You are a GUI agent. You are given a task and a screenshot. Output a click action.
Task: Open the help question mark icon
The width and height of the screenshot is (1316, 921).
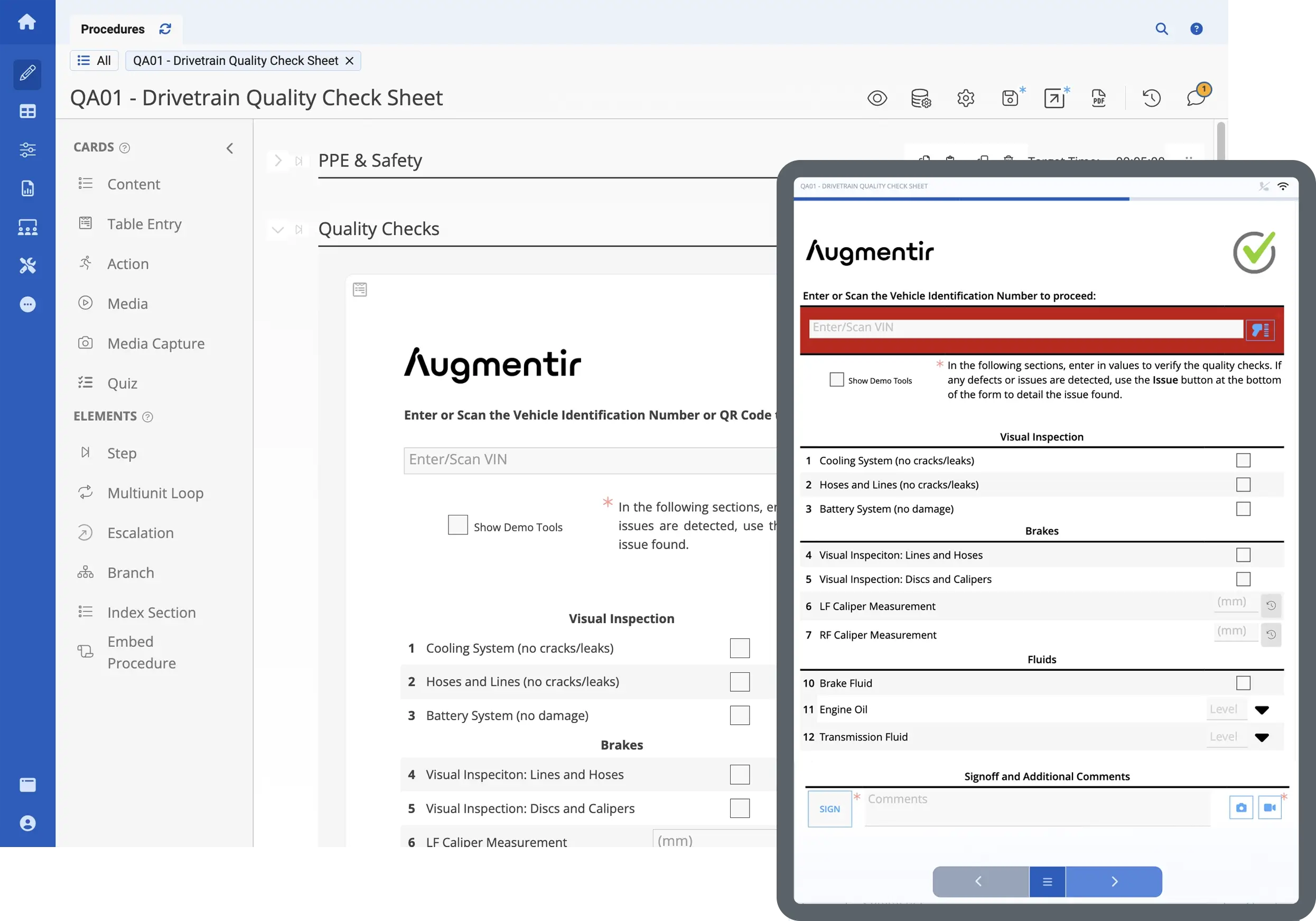(1196, 29)
